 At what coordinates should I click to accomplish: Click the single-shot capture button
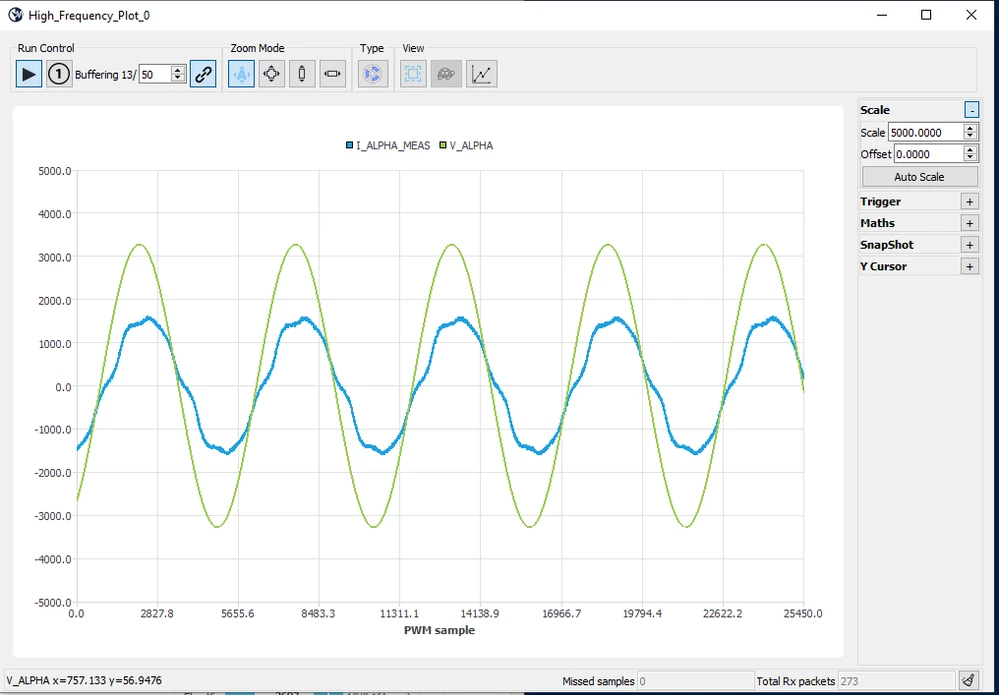59,74
